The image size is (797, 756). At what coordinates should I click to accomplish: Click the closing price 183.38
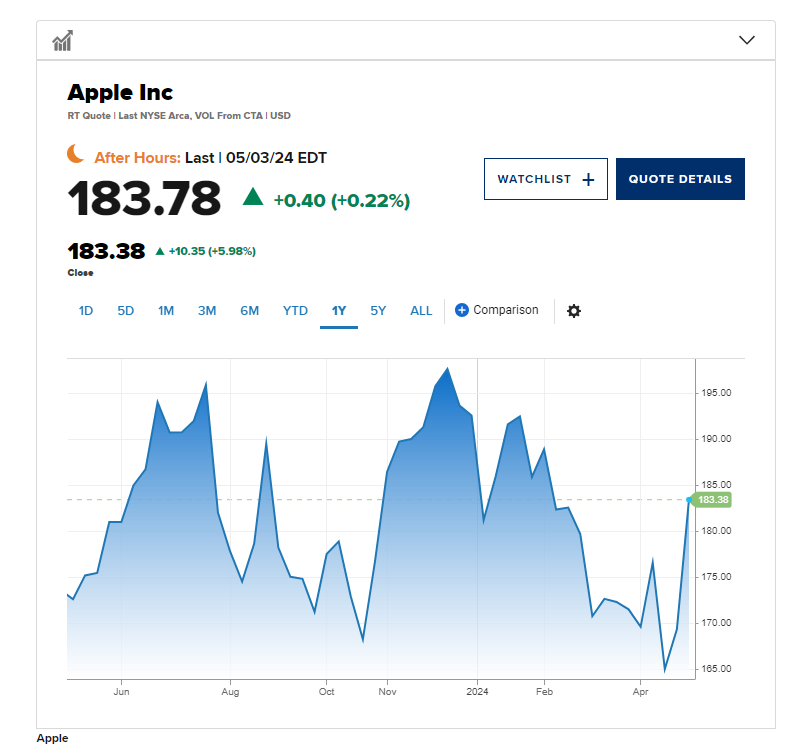pos(106,251)
